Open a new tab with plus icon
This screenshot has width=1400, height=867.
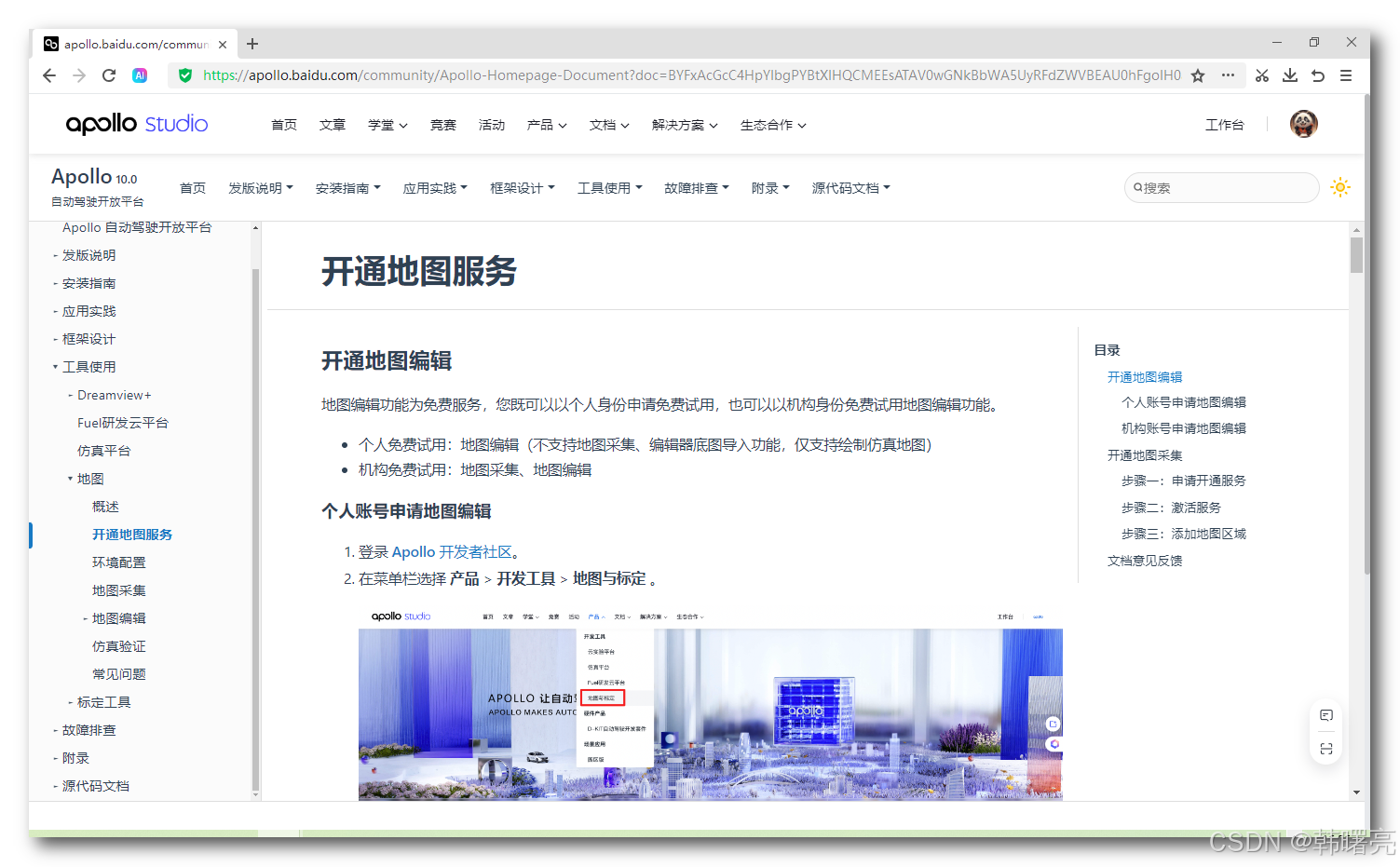[252, 44]
